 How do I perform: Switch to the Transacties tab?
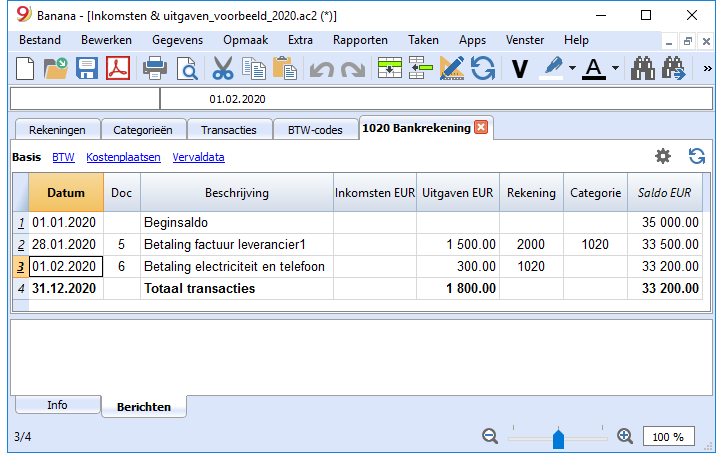point(229,130)
